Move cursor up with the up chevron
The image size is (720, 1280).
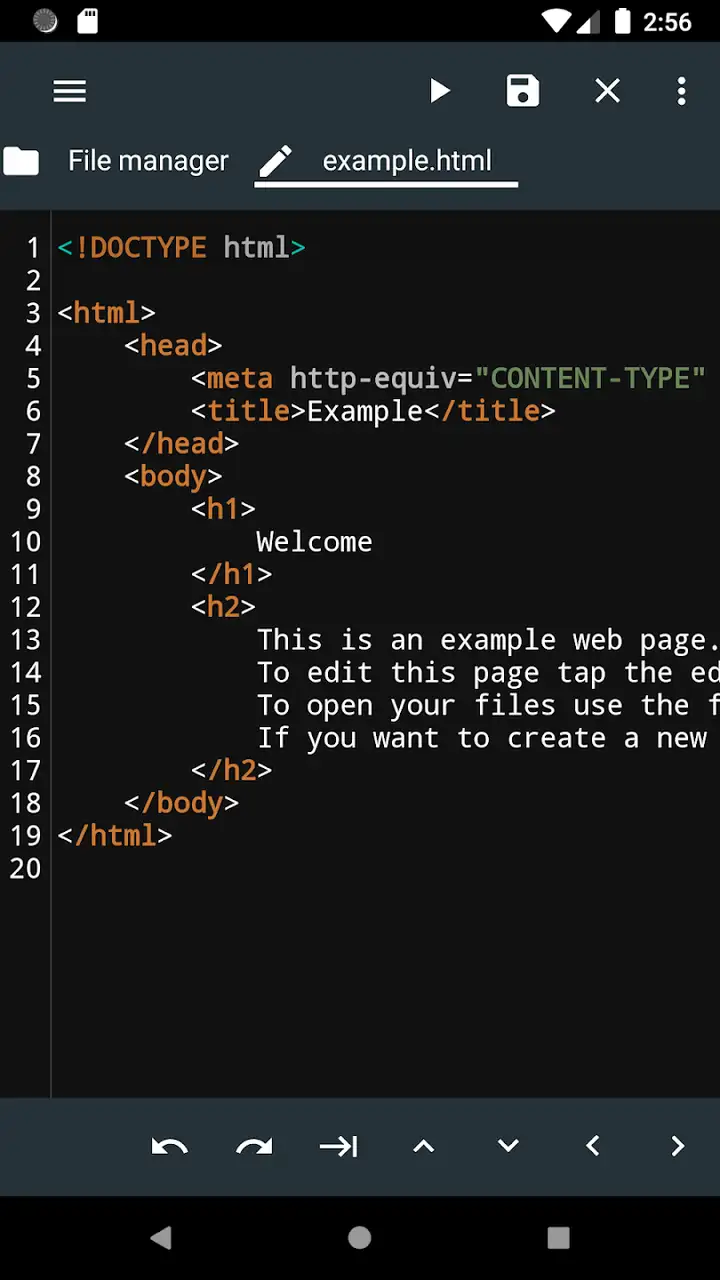[x=424, y=1146]
